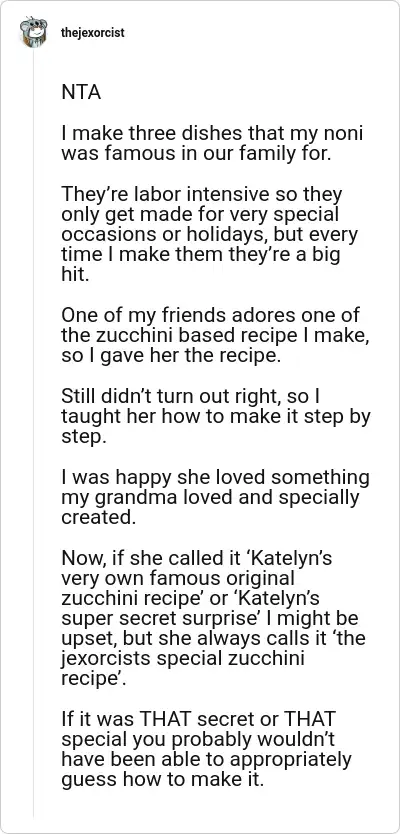The height and width of the screenshot is (834, 400).
Task: Select the paragraph starting 'I make three dishes'
Action: (x=212, y=143)
